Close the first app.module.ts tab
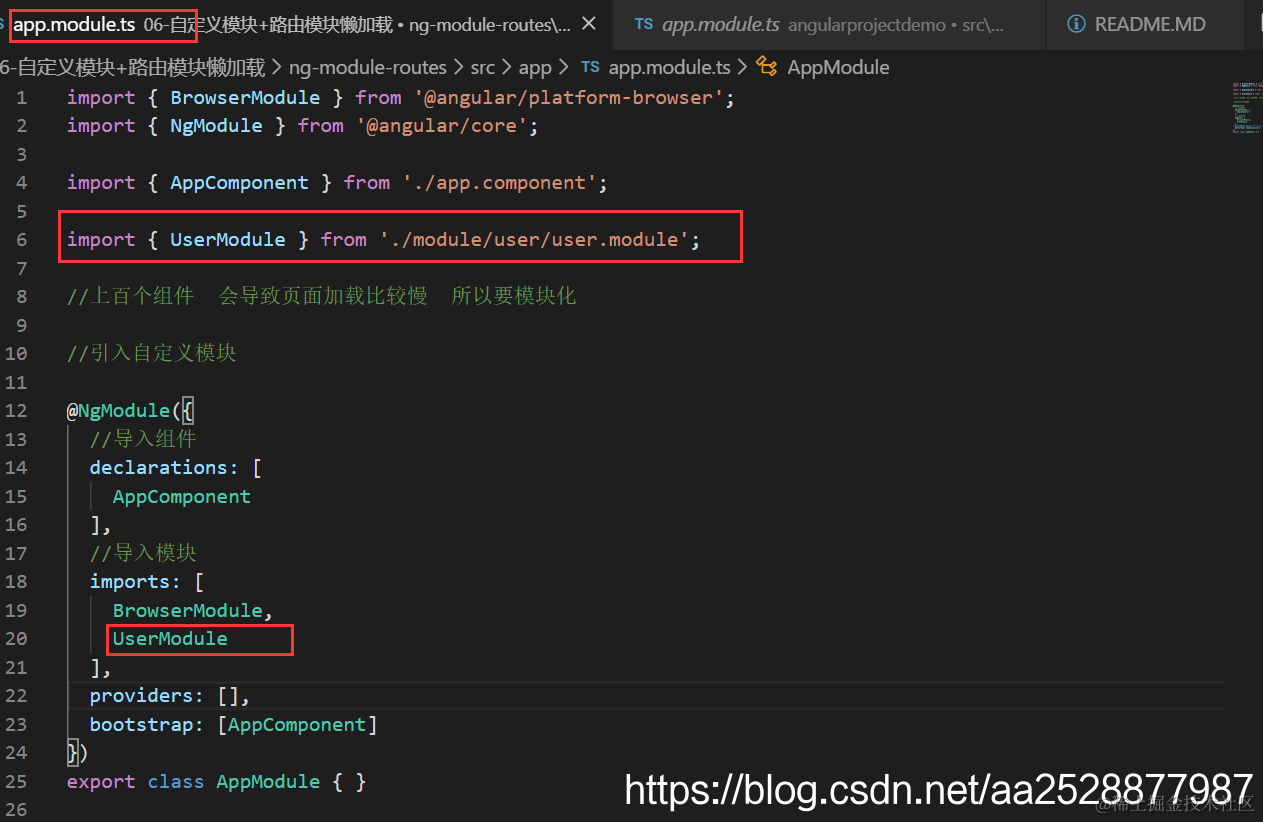 pyautogui.click(x=589, y=23)
